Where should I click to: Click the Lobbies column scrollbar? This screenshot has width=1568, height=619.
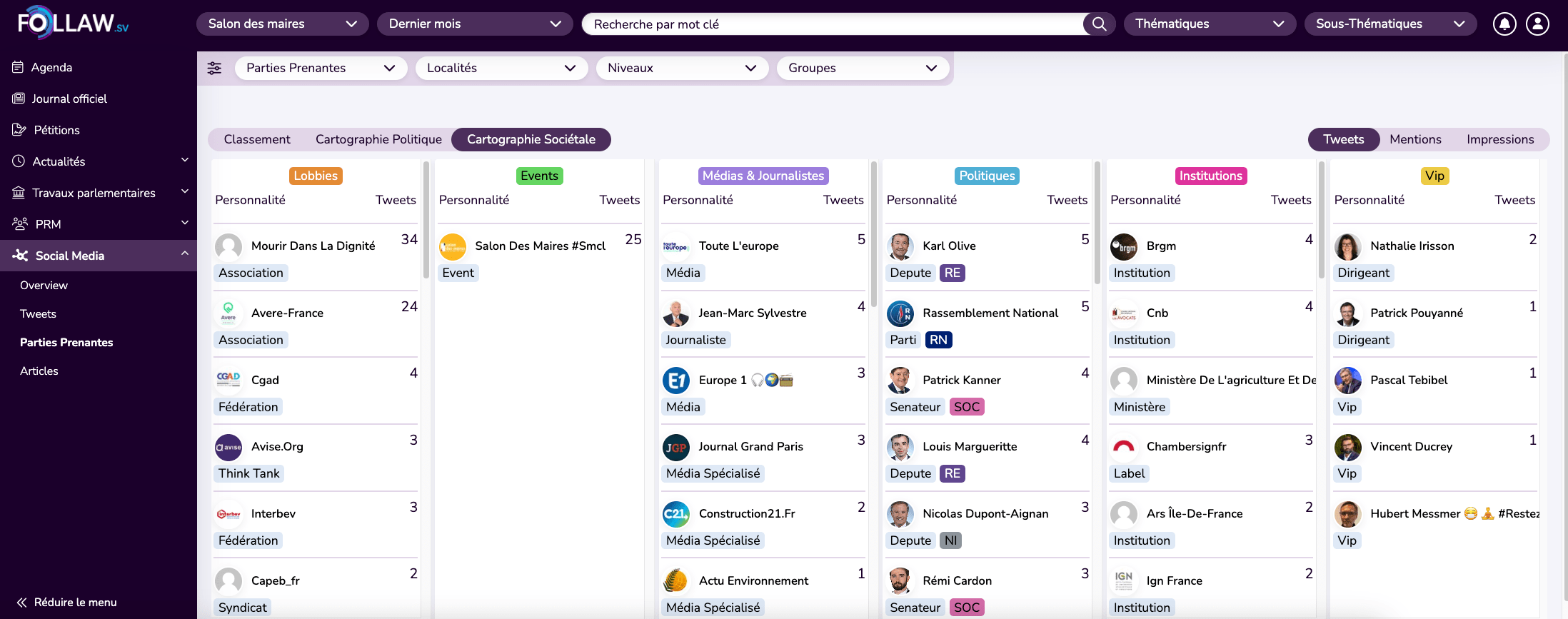426,221
